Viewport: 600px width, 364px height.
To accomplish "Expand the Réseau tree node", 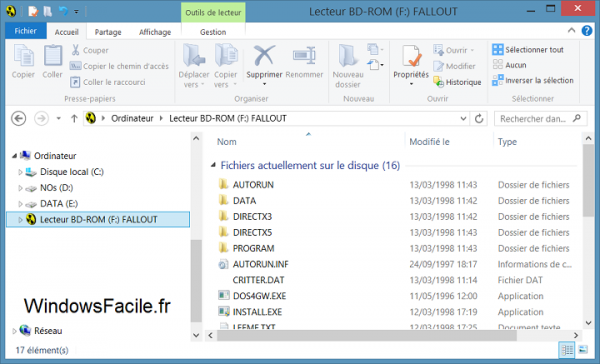I will [x=14, y=331].
